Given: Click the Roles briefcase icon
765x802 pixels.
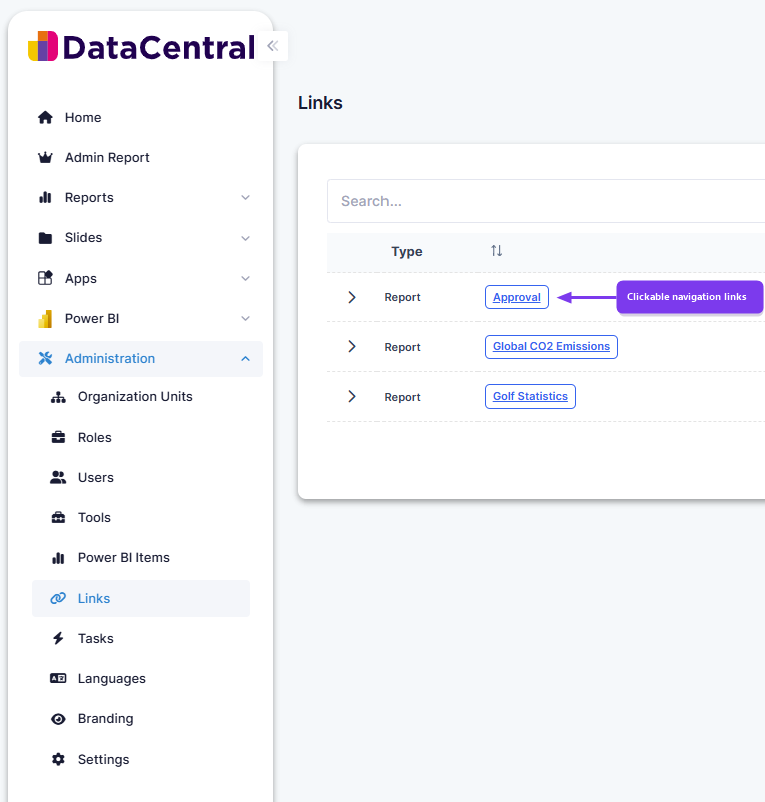Looking at the screenshot, I should tap(58, 437).
